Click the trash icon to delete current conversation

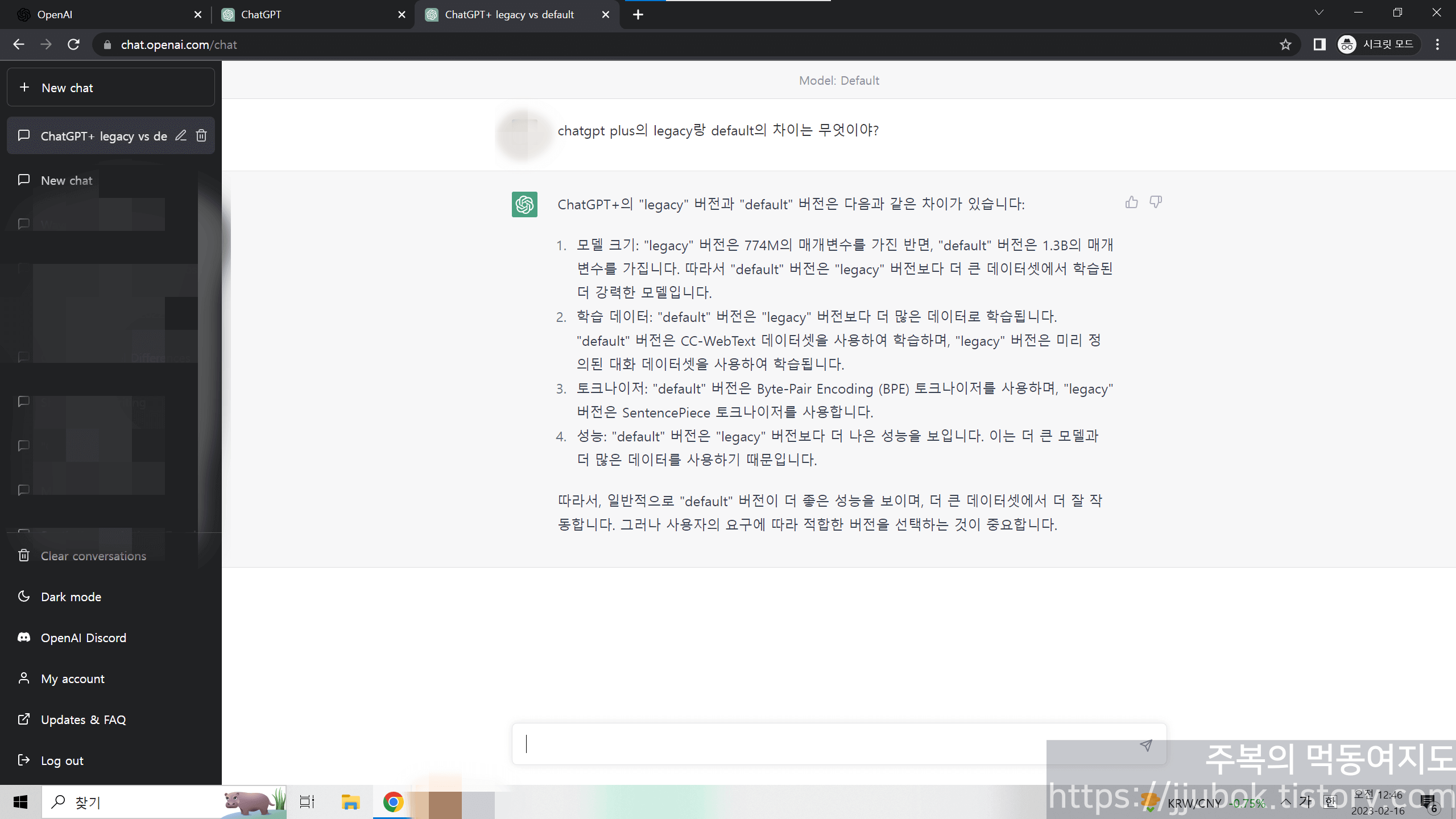click(x=201, y=135)
